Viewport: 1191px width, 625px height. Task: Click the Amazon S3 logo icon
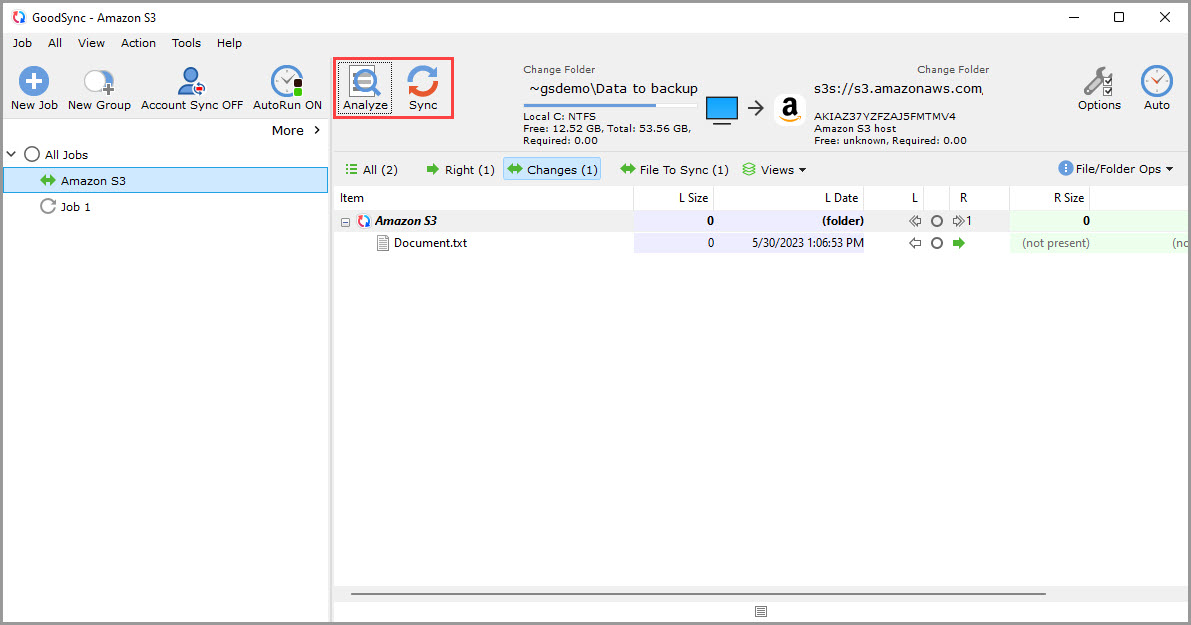coord(789,108)
